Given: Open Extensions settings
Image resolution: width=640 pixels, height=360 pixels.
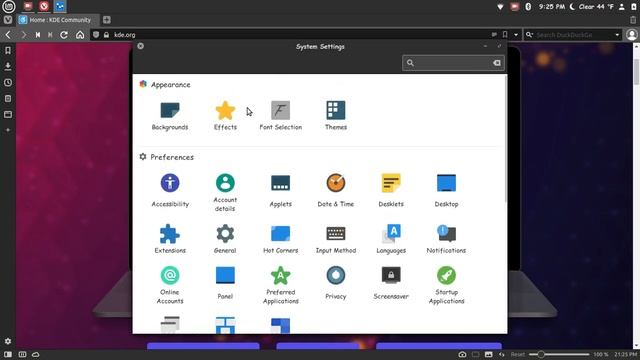Looking at the screenshot, I should pyautogui.click(x=170, y=239).
